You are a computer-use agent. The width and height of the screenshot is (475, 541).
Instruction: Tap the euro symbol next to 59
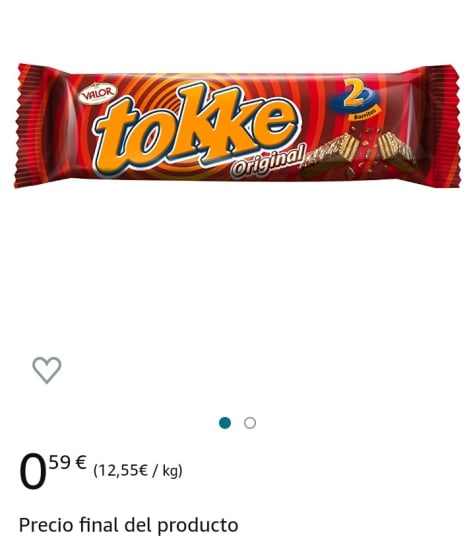[81, 462]
